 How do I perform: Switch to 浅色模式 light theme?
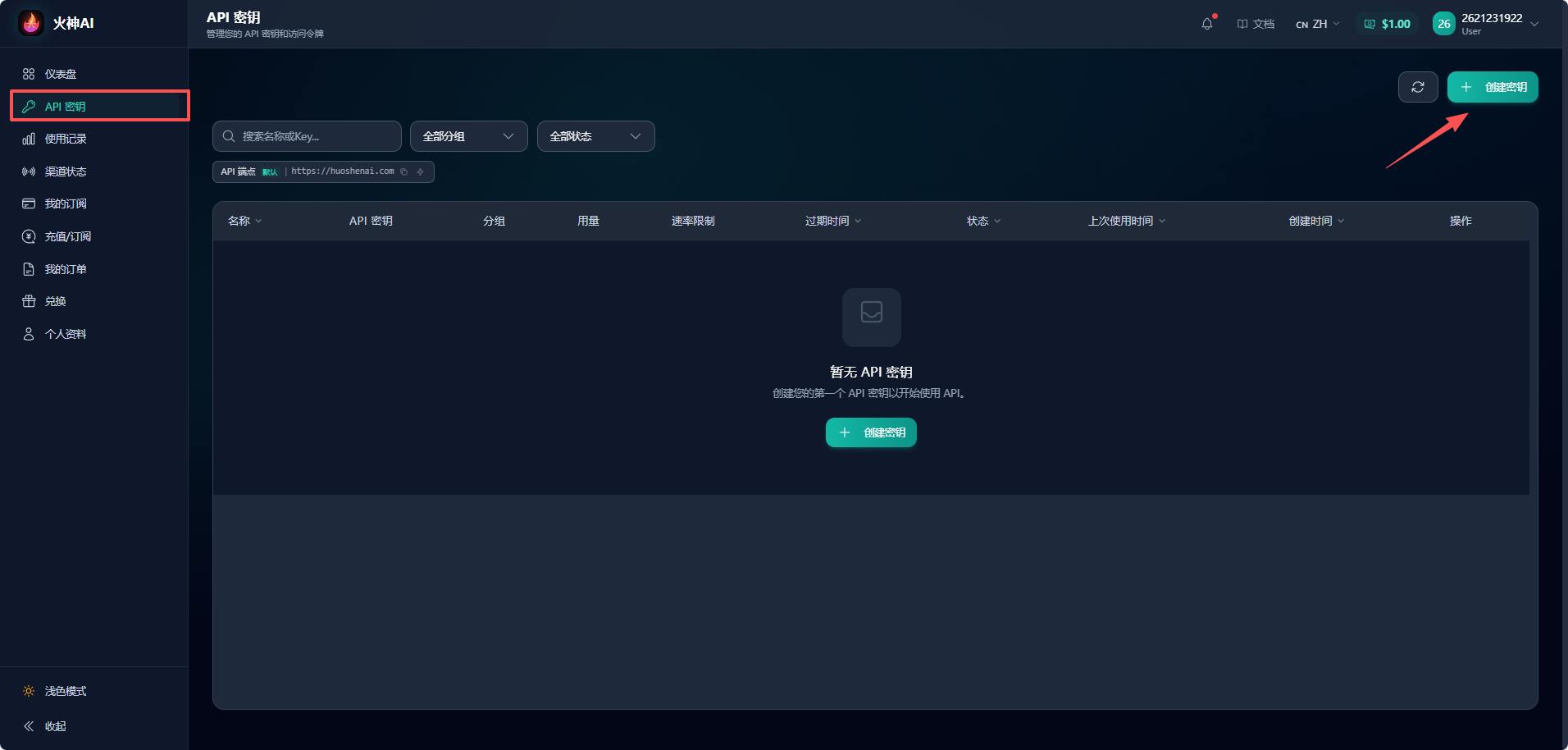[x=94, y=691]
